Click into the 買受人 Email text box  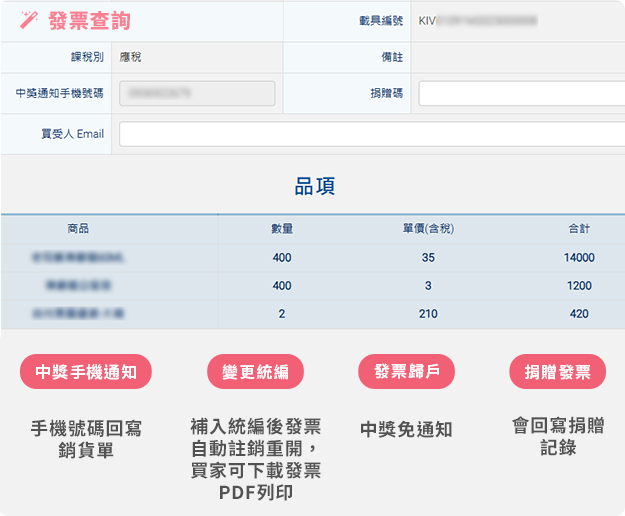tap(370, 134)
